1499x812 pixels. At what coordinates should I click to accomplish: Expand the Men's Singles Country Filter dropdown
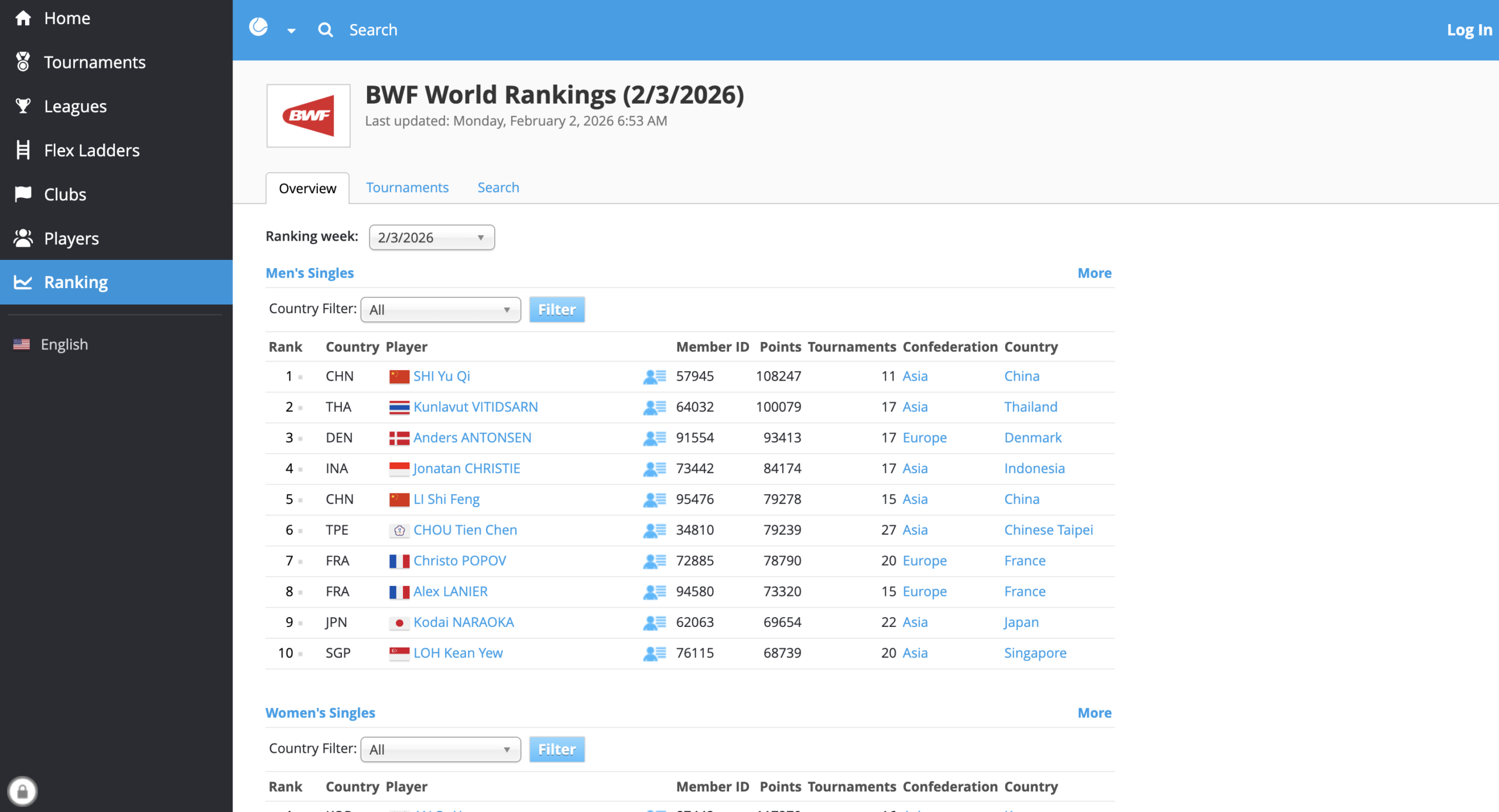coord(440,309)
